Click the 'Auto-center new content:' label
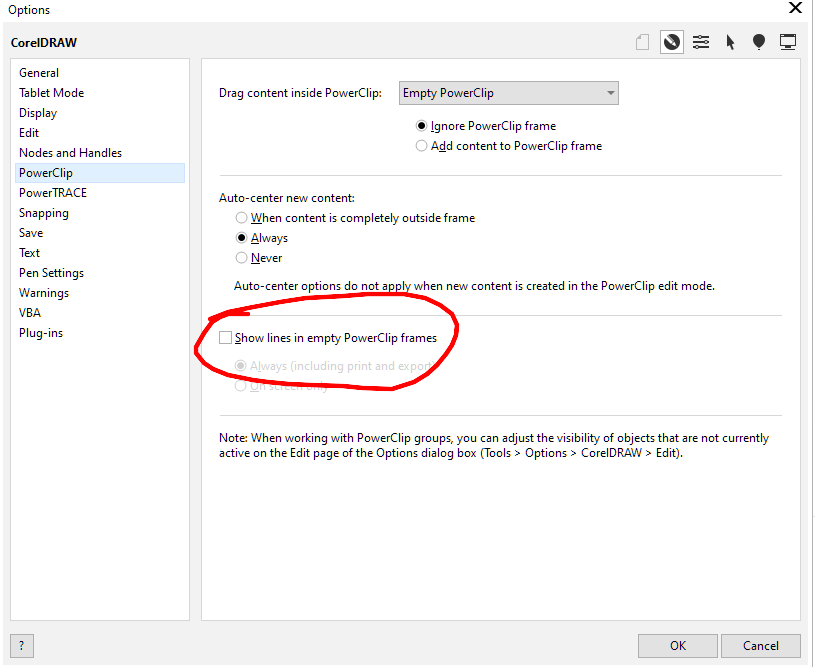 point(287,198)
